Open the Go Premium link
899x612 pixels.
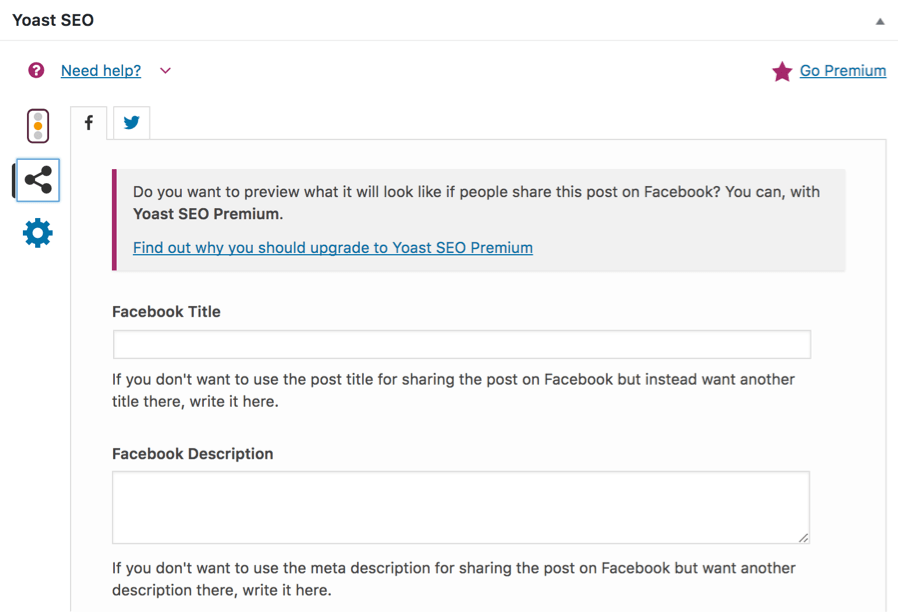843,71
